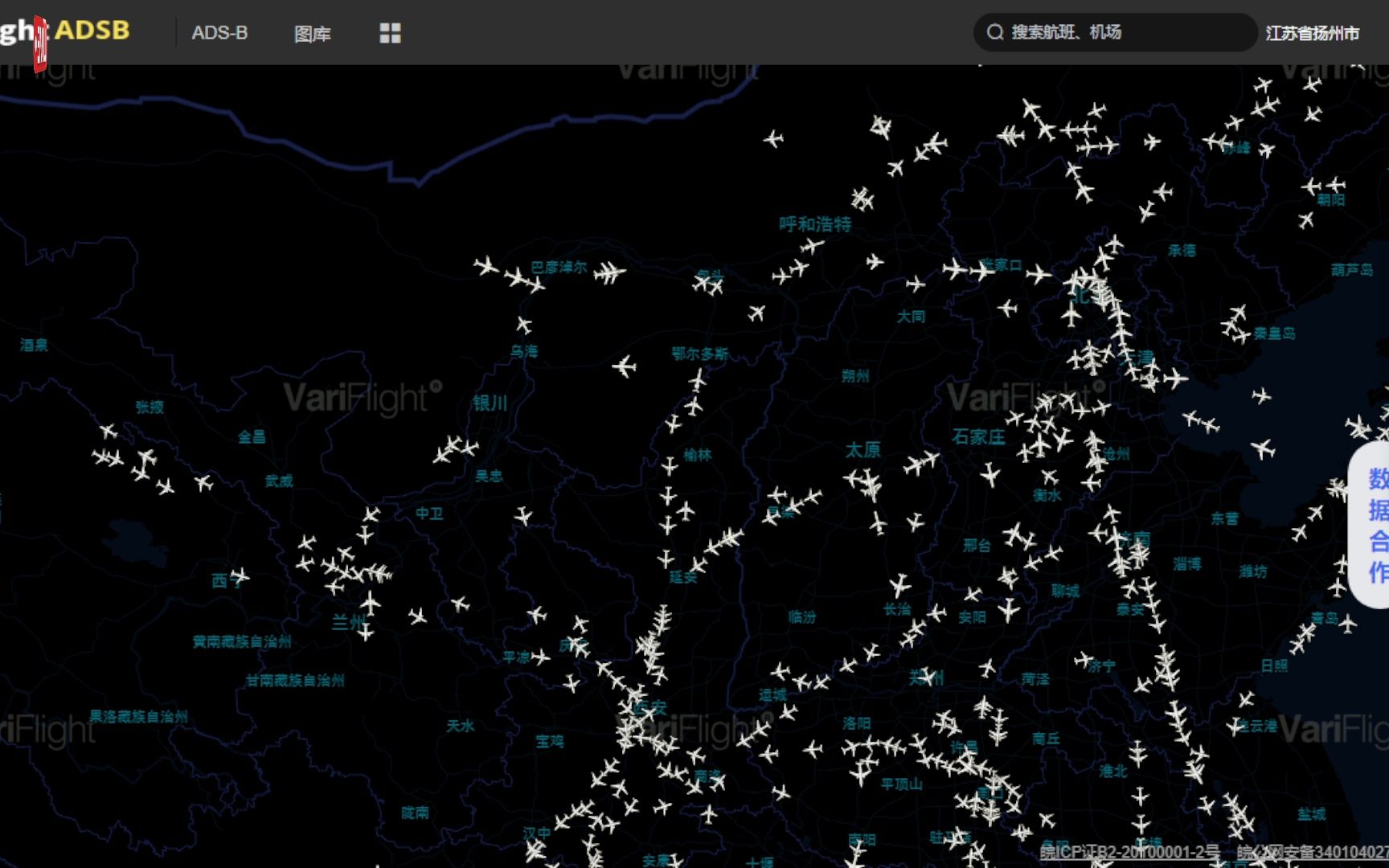The height and width of the screenshot is (868, 1389).
Task: Click the 榆林 city label
Action: click(698, 455)
